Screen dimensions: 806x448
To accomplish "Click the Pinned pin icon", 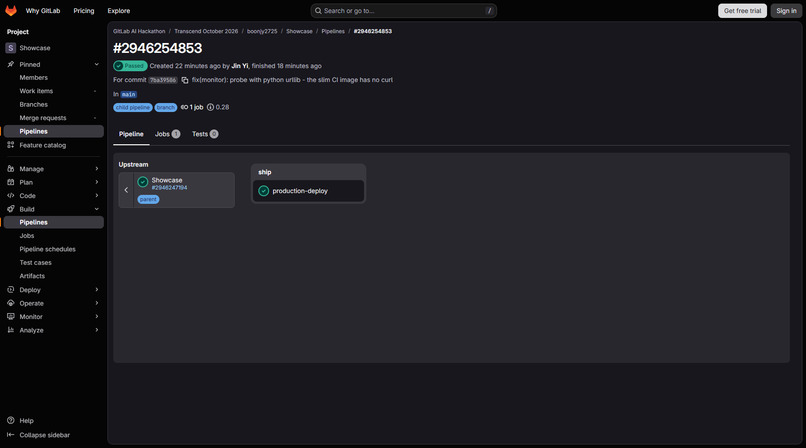I will (x=10, y=64).
